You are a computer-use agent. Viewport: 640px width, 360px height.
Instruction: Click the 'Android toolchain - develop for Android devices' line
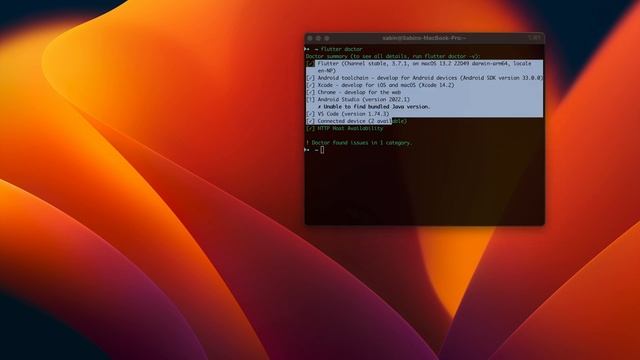pyautogui.click(x=425, y=78)
